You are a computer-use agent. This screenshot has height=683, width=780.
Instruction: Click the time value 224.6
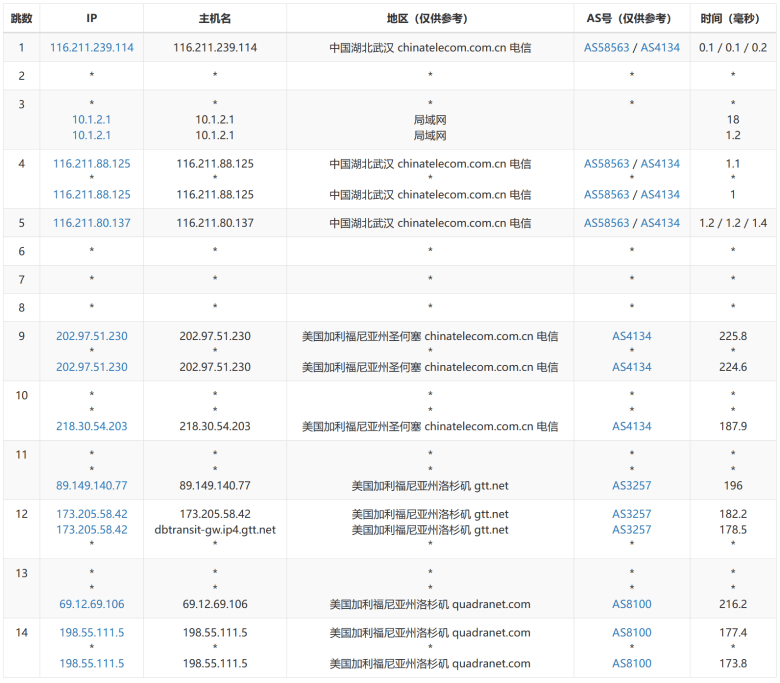(733, 367)
